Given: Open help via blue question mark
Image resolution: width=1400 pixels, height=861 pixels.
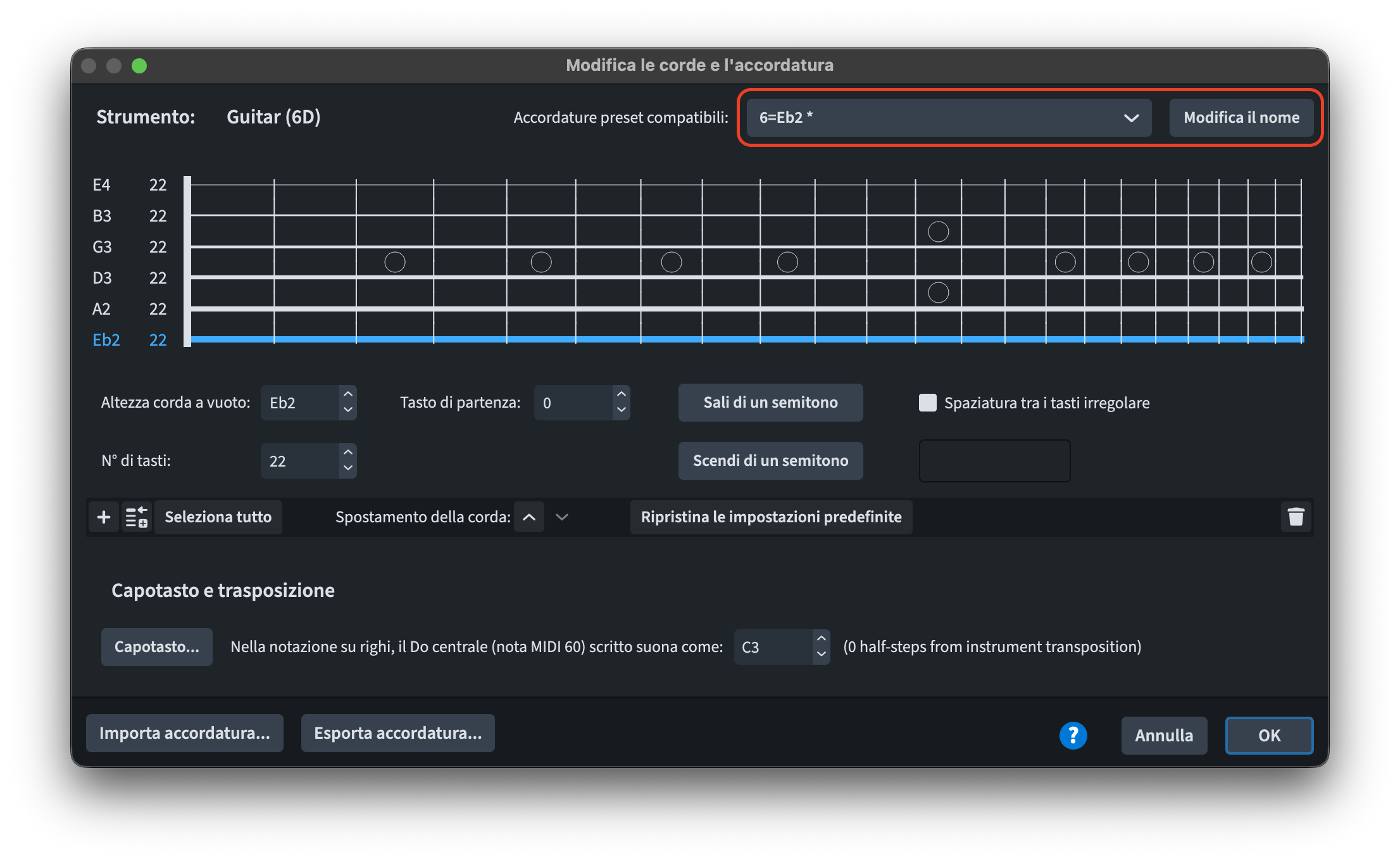Looking at the screenshot, I should 1073,735.
